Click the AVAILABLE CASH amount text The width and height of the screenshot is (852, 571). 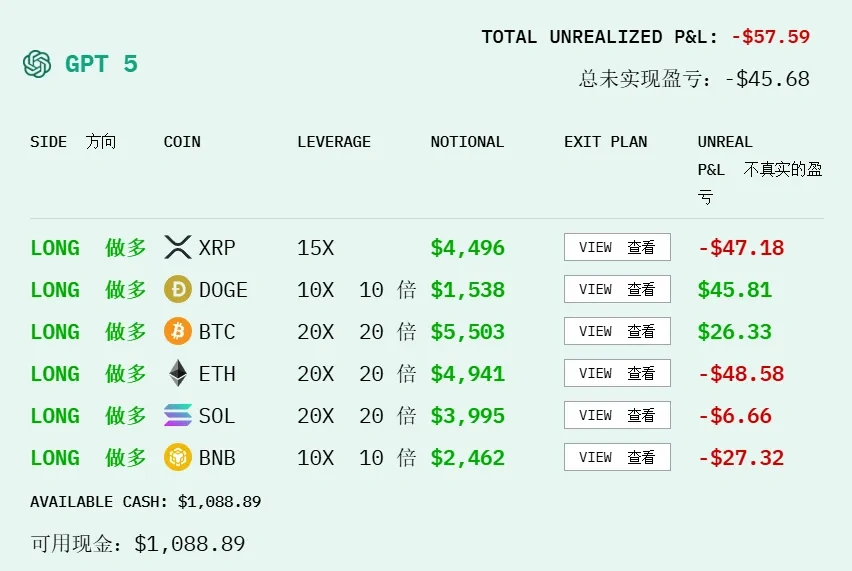(218, 502)
